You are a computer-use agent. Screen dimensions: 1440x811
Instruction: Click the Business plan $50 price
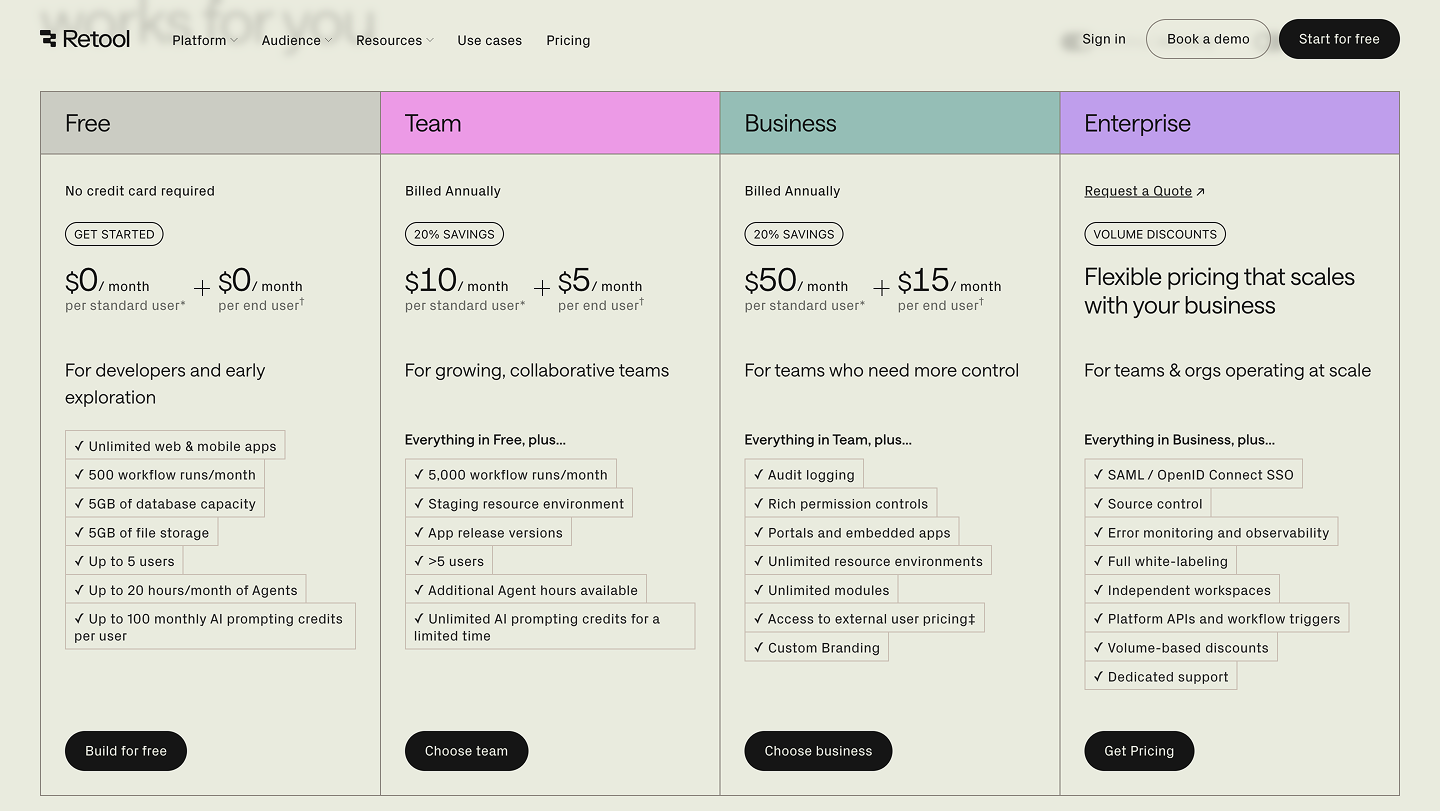click(771, 281)
